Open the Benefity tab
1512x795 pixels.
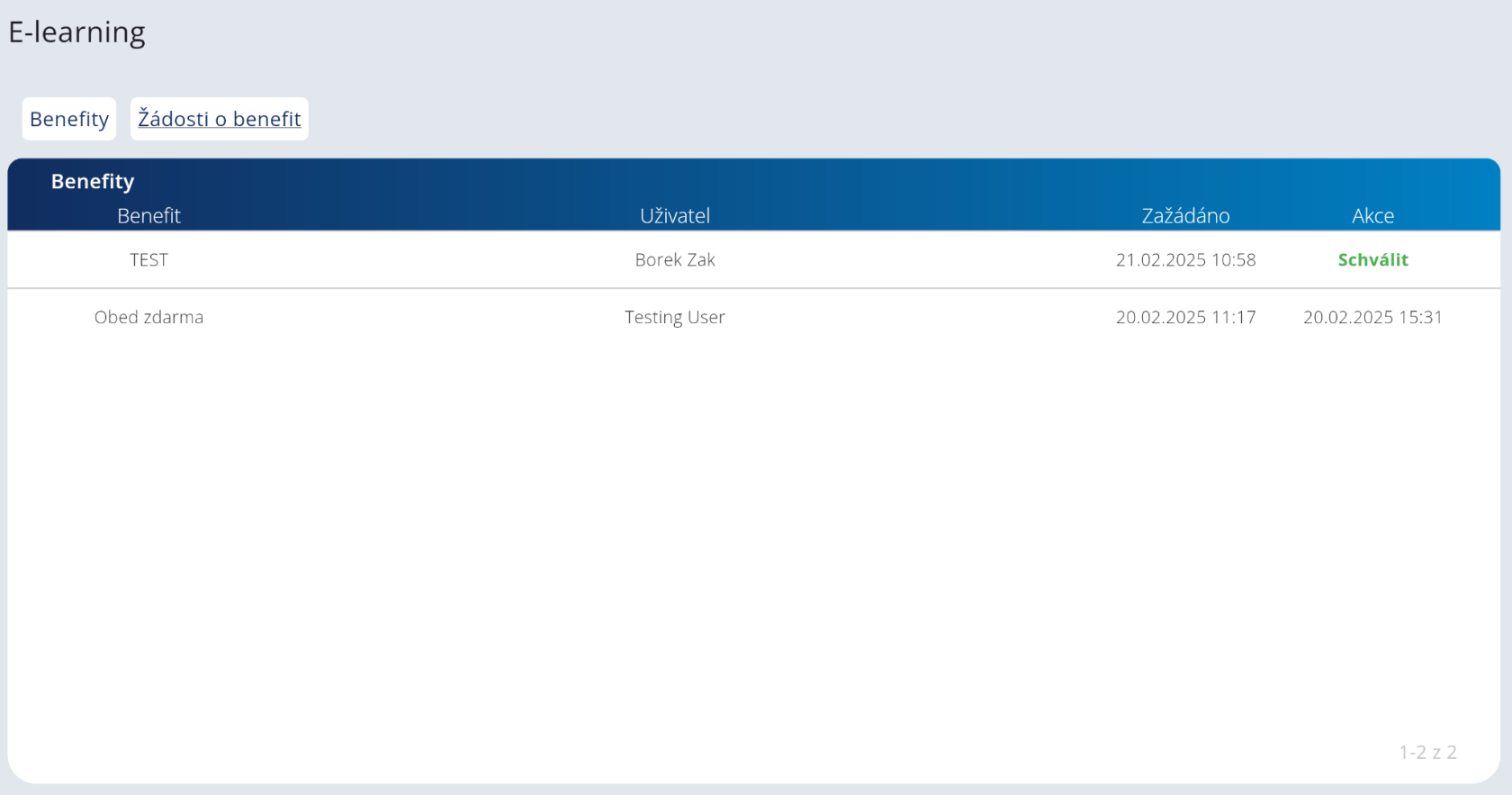tap(69, 119)
